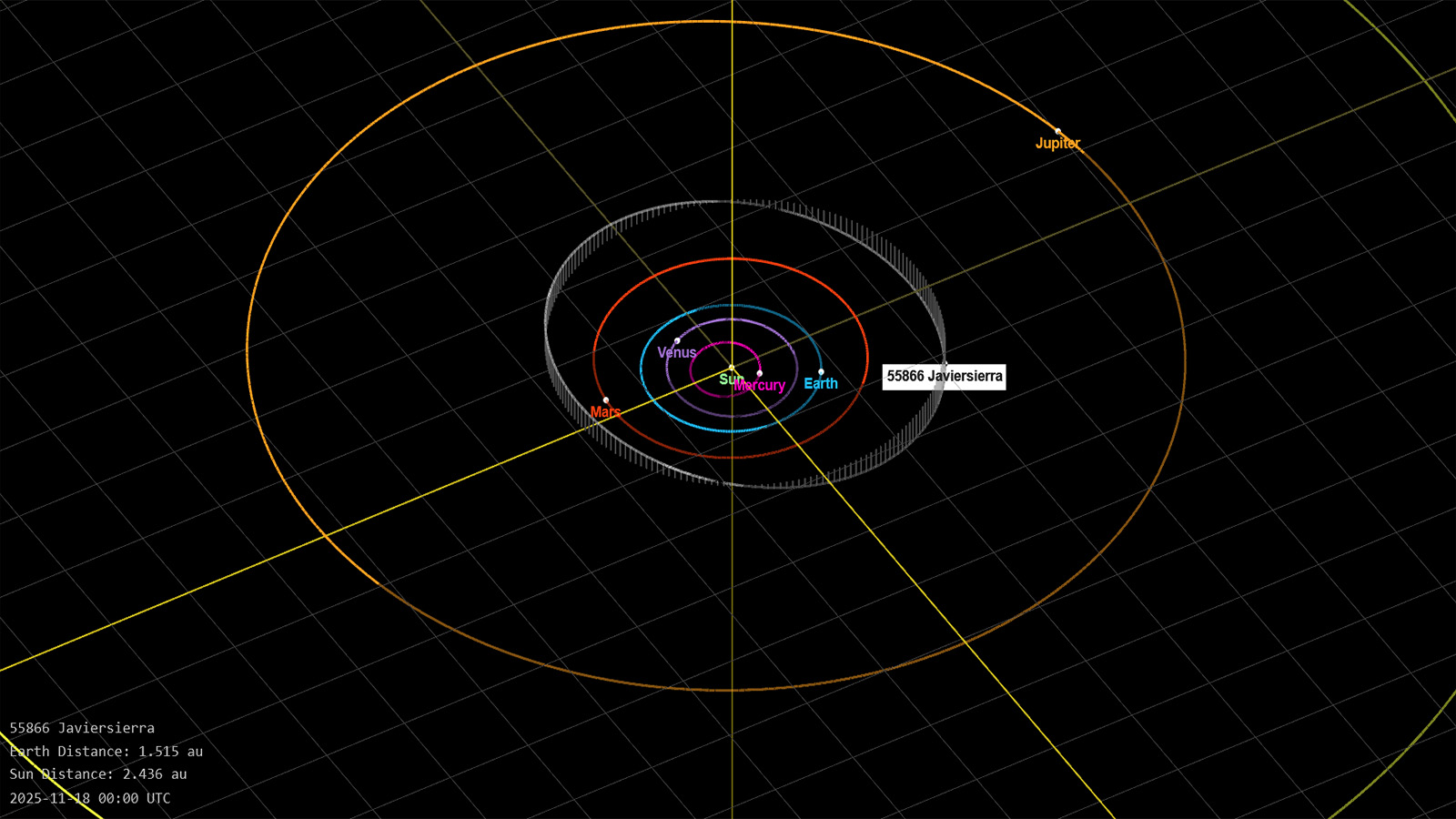This screenshot has height=819, width=1456.
Task: Select the blue Earth text label
Action: [821, 384]
